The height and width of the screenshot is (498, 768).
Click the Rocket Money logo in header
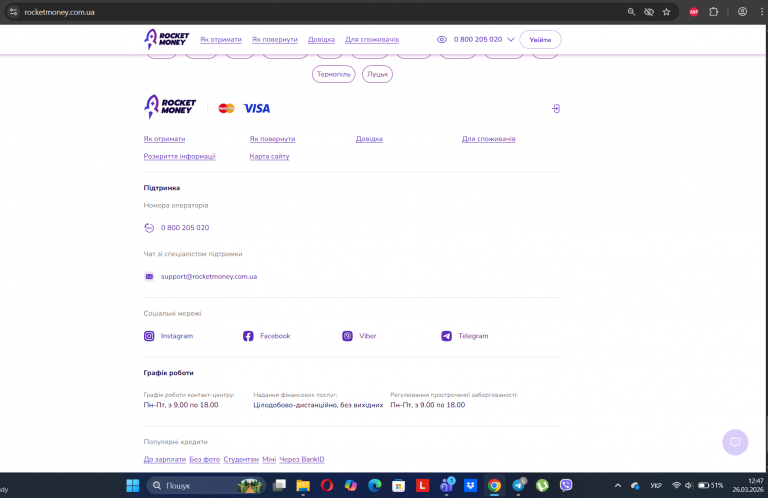tap(167, 39)
